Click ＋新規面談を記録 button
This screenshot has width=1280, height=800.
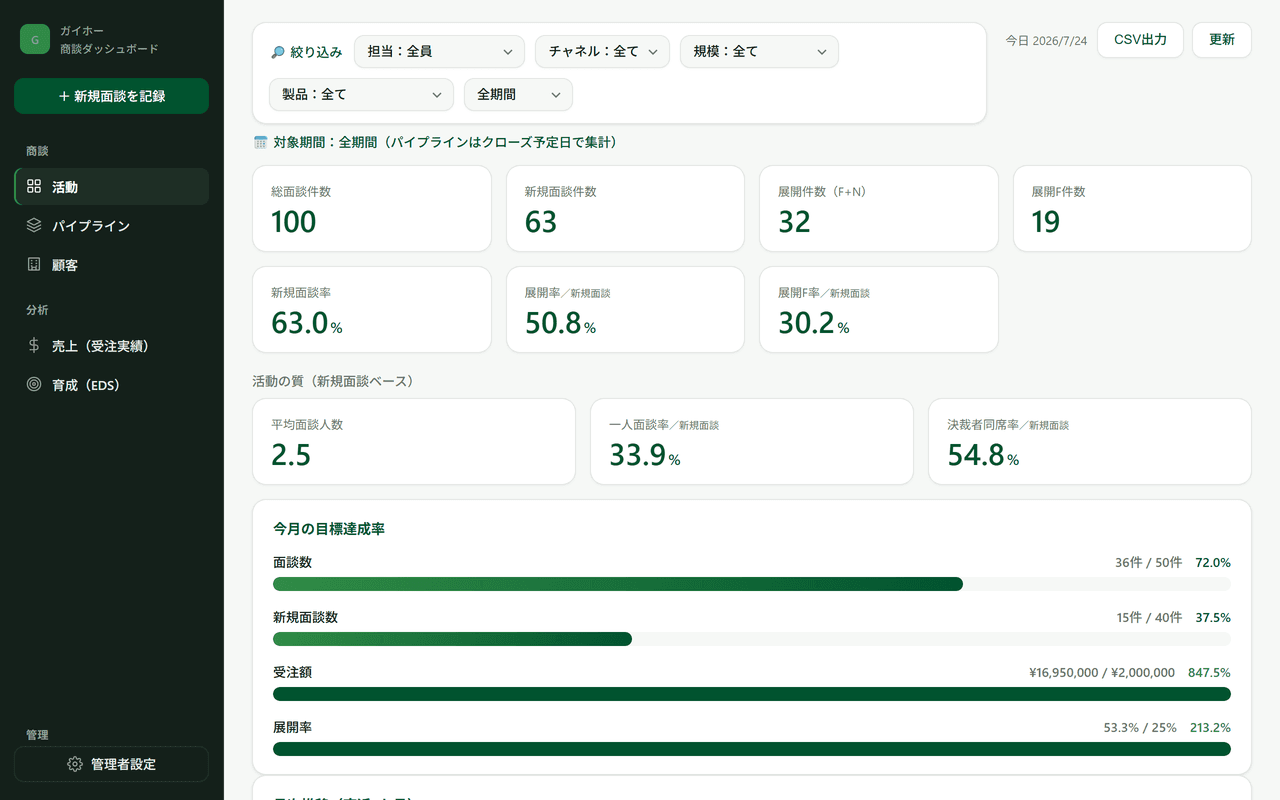[111, 96]
